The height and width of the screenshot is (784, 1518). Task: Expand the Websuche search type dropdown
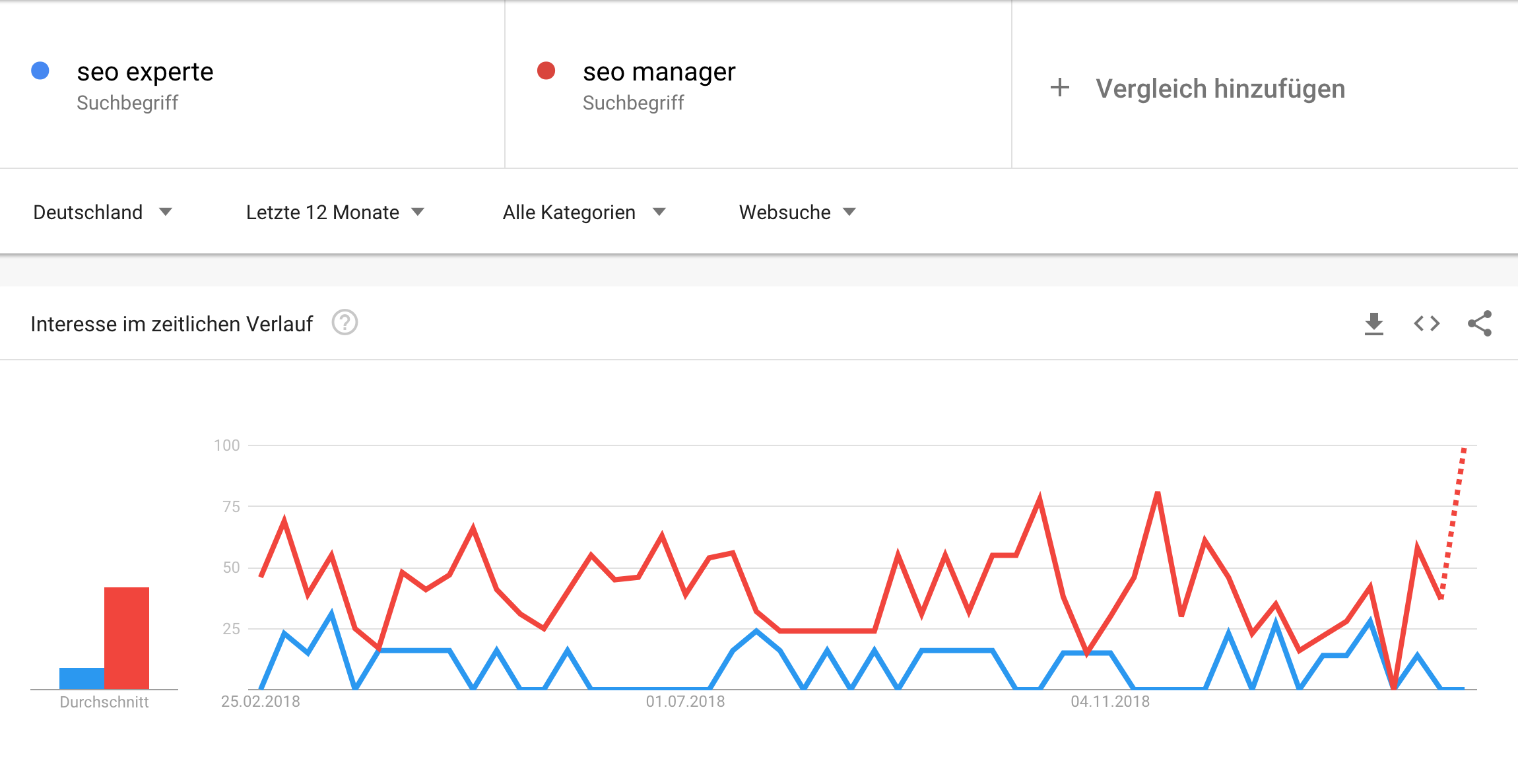[797, 212]
